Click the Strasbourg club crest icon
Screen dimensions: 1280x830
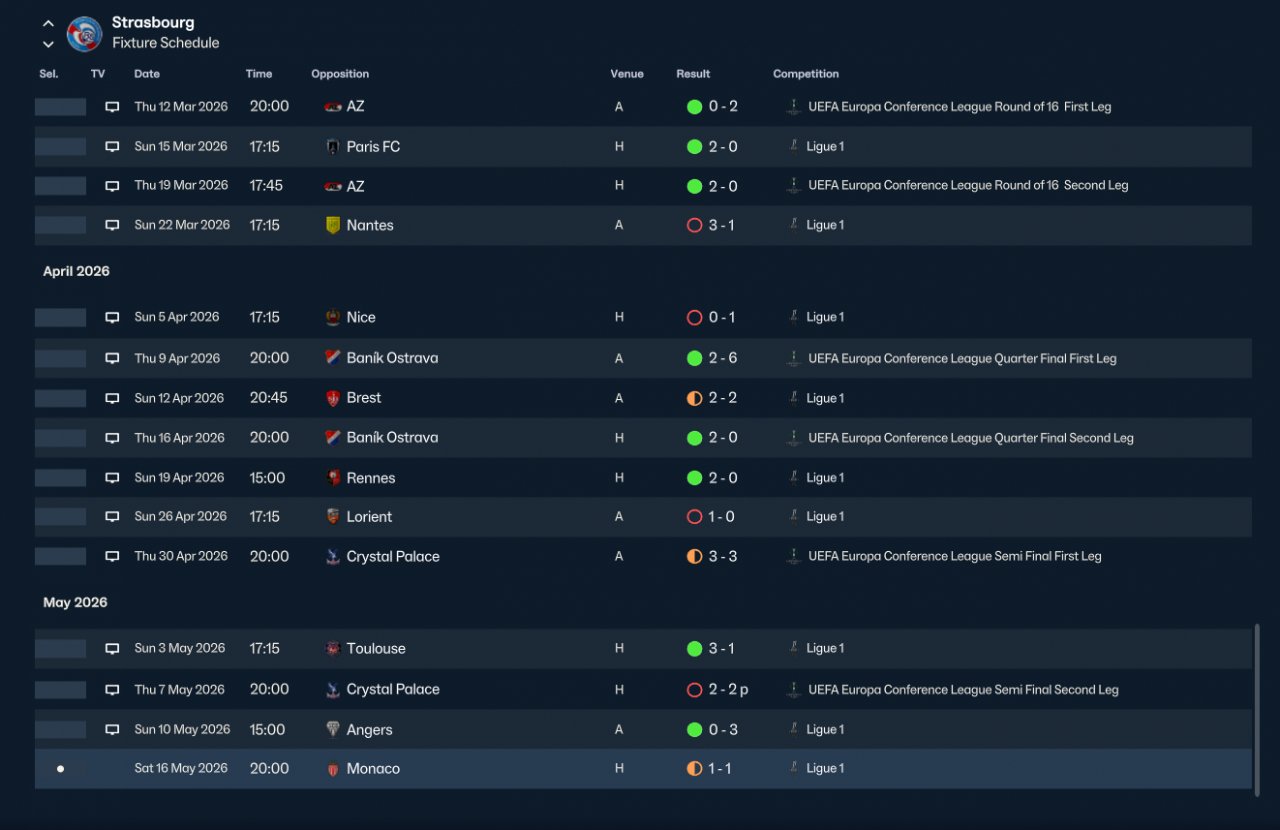84,34
